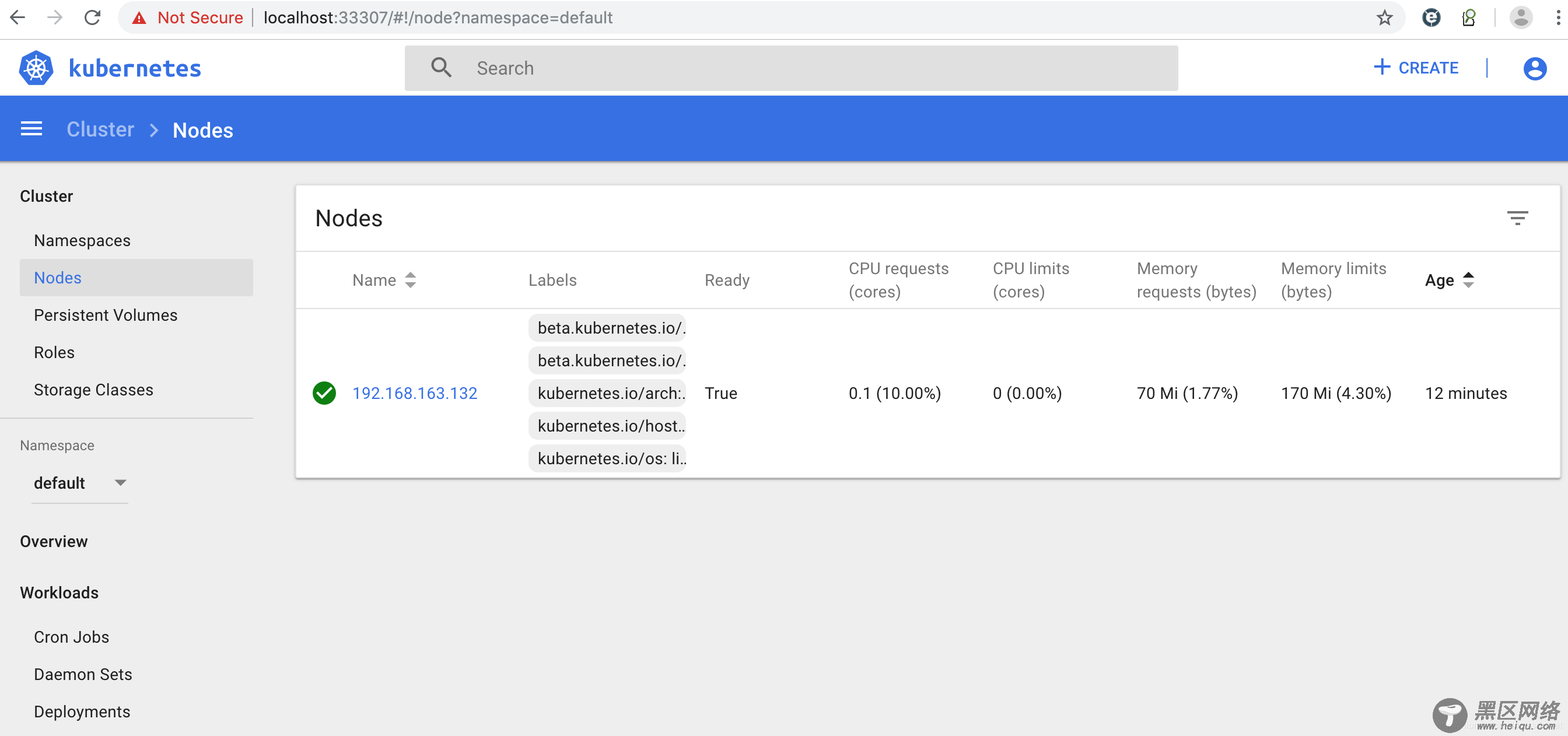Click the Kubernetes helm logo
This screenshot has width=1568, height=736.
click(37, 68)
